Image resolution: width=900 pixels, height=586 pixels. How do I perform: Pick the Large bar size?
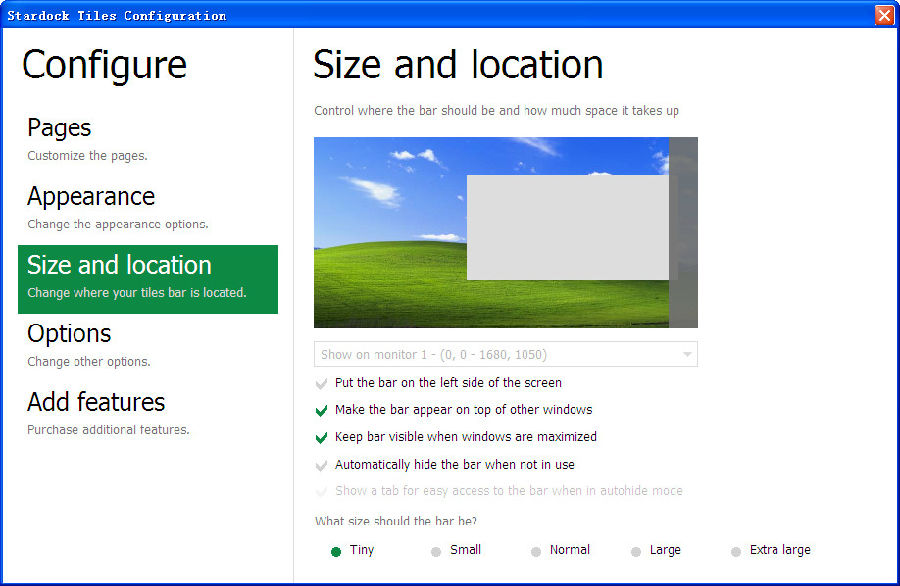pyautogui.click(x=636, y=550)
